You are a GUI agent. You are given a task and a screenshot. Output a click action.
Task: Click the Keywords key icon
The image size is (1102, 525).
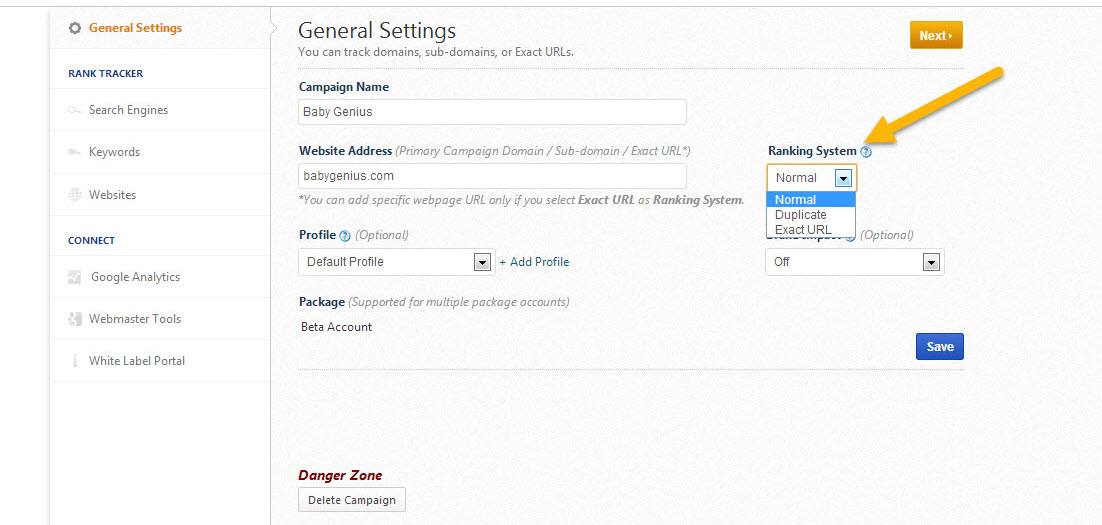click(x=74, y=152)
